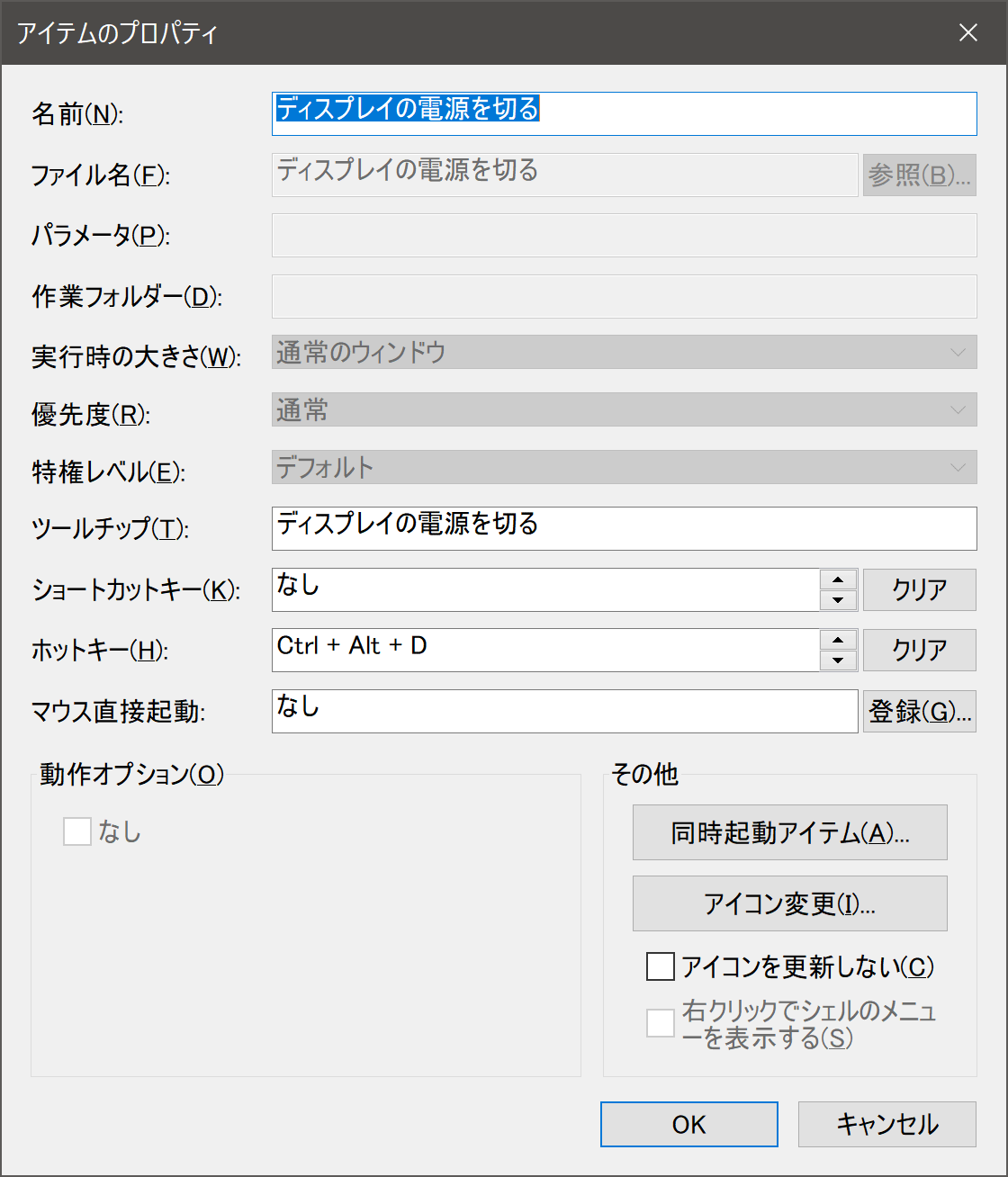The width and height of the screenshot is (1008, 1177).
Task: Click the アイコン変更 button
Action: pyautogui.click(x=789, y=903)
